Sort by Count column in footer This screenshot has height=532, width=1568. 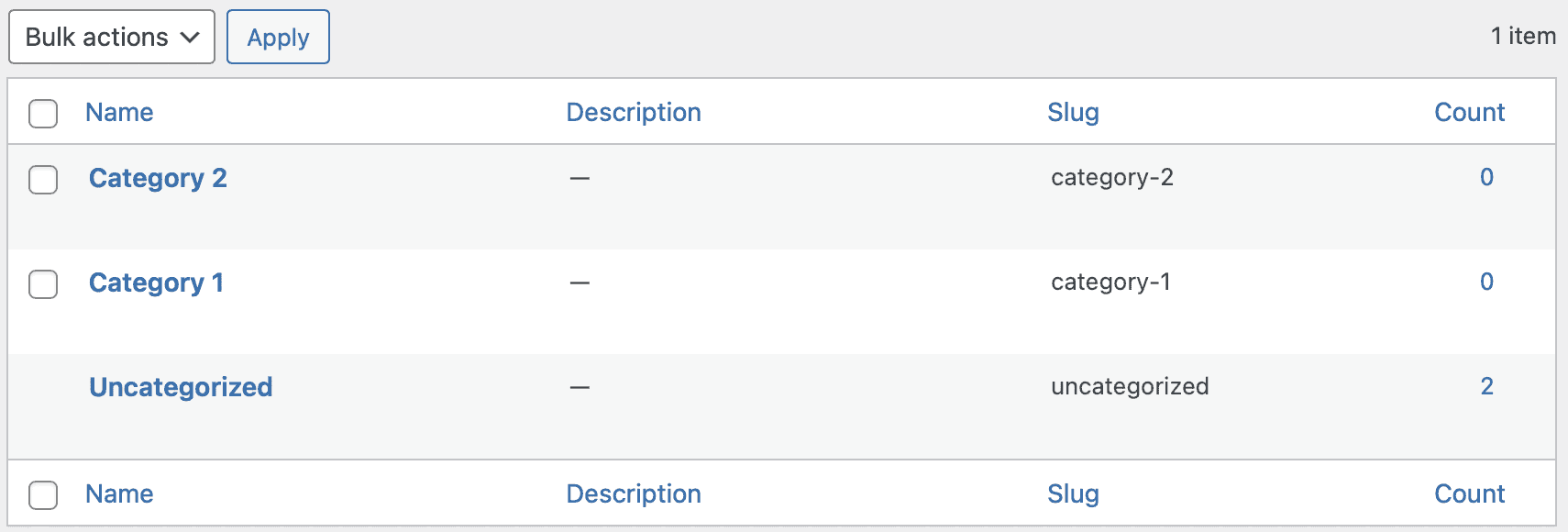point(1469,493)
